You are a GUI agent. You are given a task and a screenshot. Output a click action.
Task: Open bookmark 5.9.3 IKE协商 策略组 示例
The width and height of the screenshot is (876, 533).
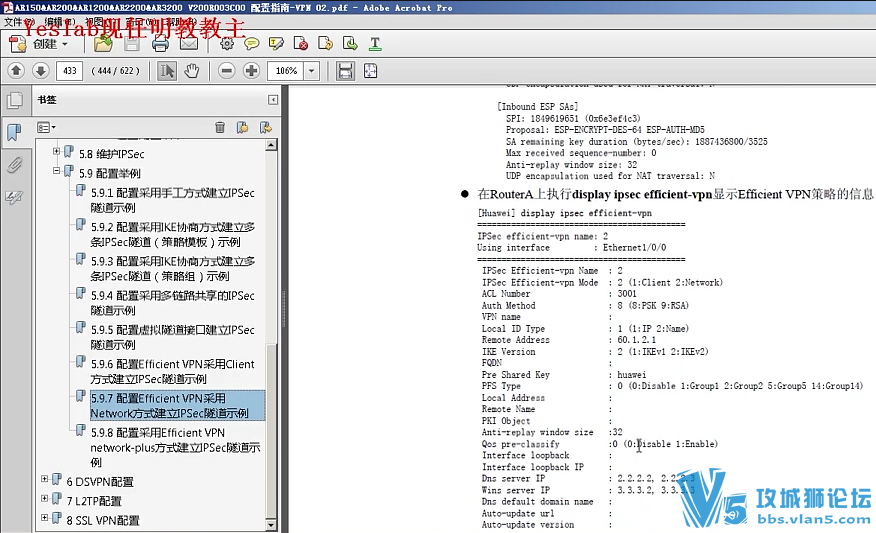pos(173,268)
